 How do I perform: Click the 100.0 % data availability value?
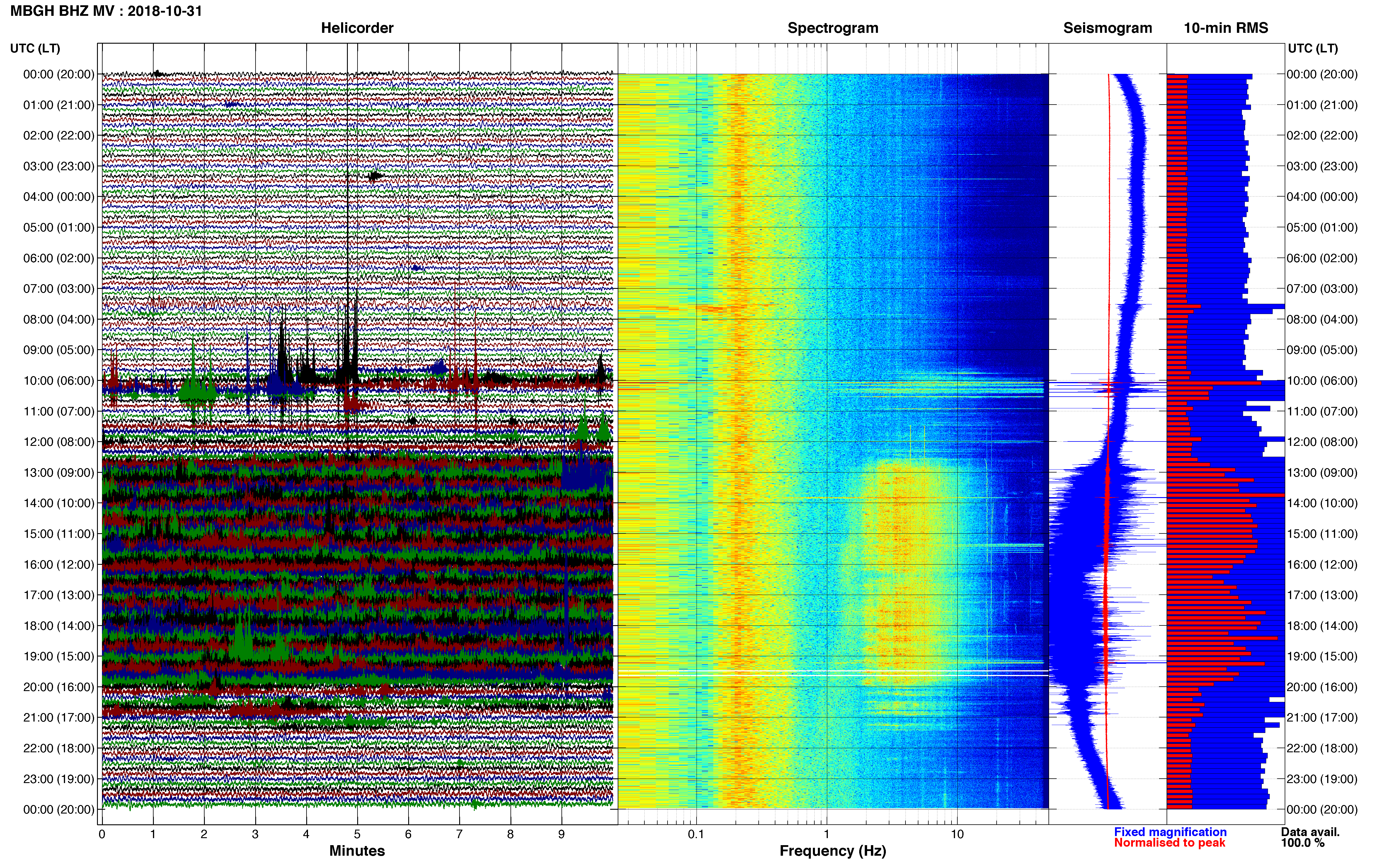[x=1302, y=843]
